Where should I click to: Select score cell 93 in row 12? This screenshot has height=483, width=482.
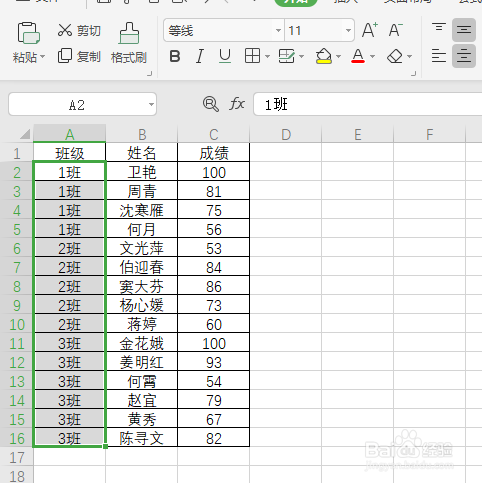(x=214, y=362)
